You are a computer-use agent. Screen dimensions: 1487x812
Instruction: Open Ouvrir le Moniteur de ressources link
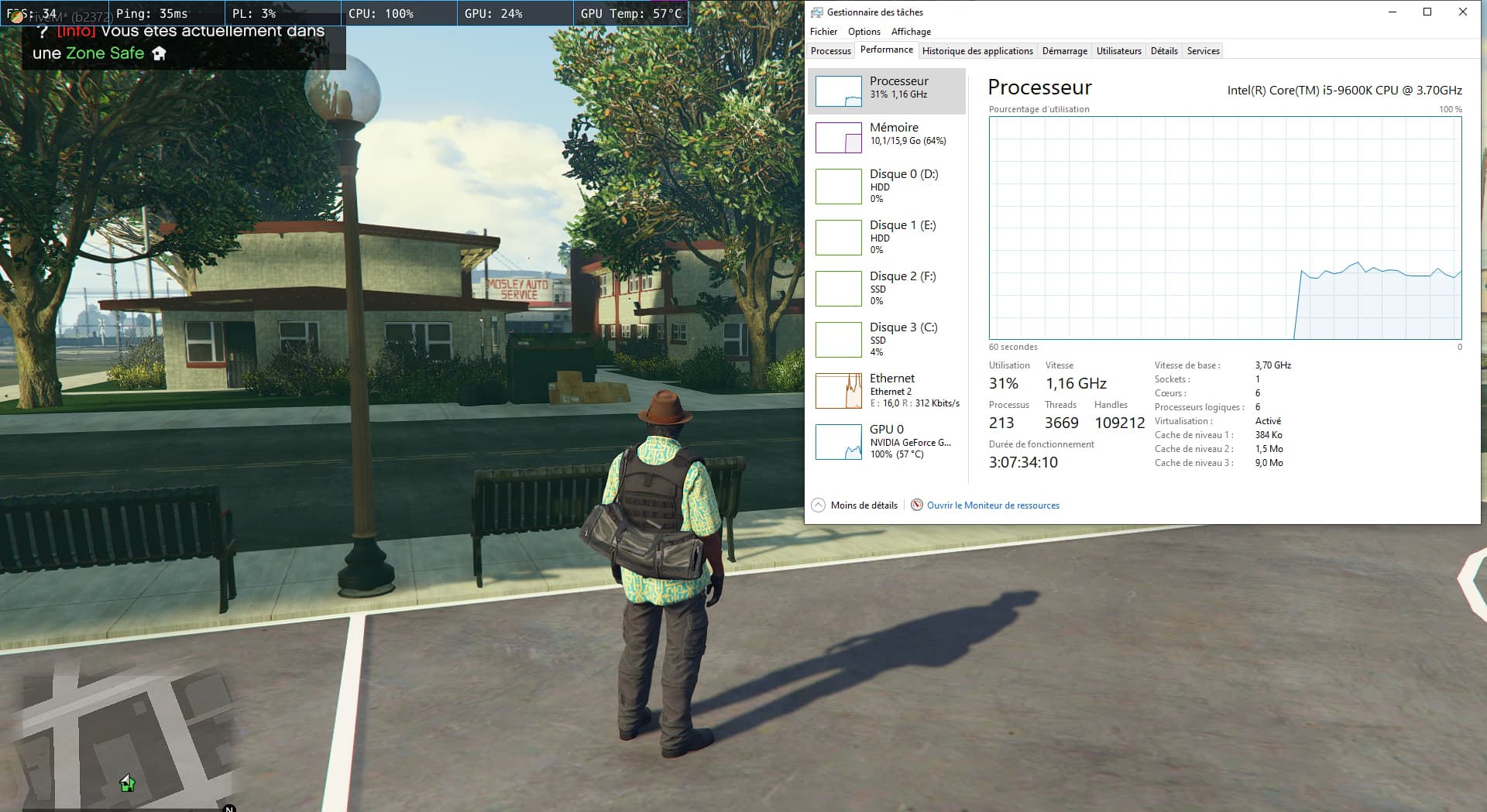pos(993,505)
